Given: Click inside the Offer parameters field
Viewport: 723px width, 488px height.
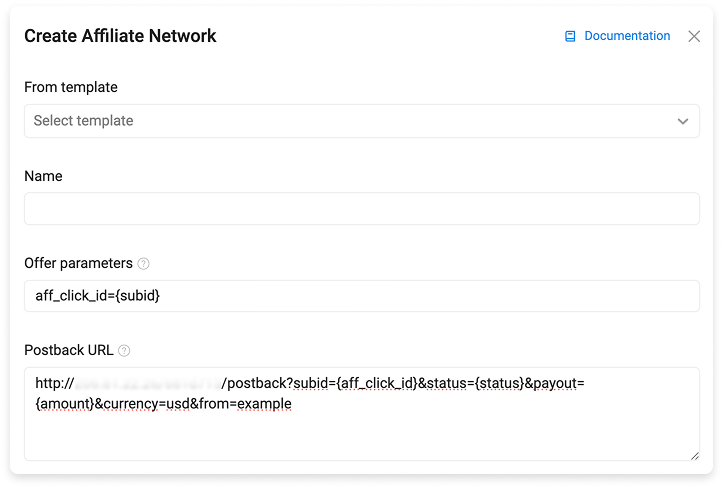Looking at the screenshot, I should [x=362, y=296].
